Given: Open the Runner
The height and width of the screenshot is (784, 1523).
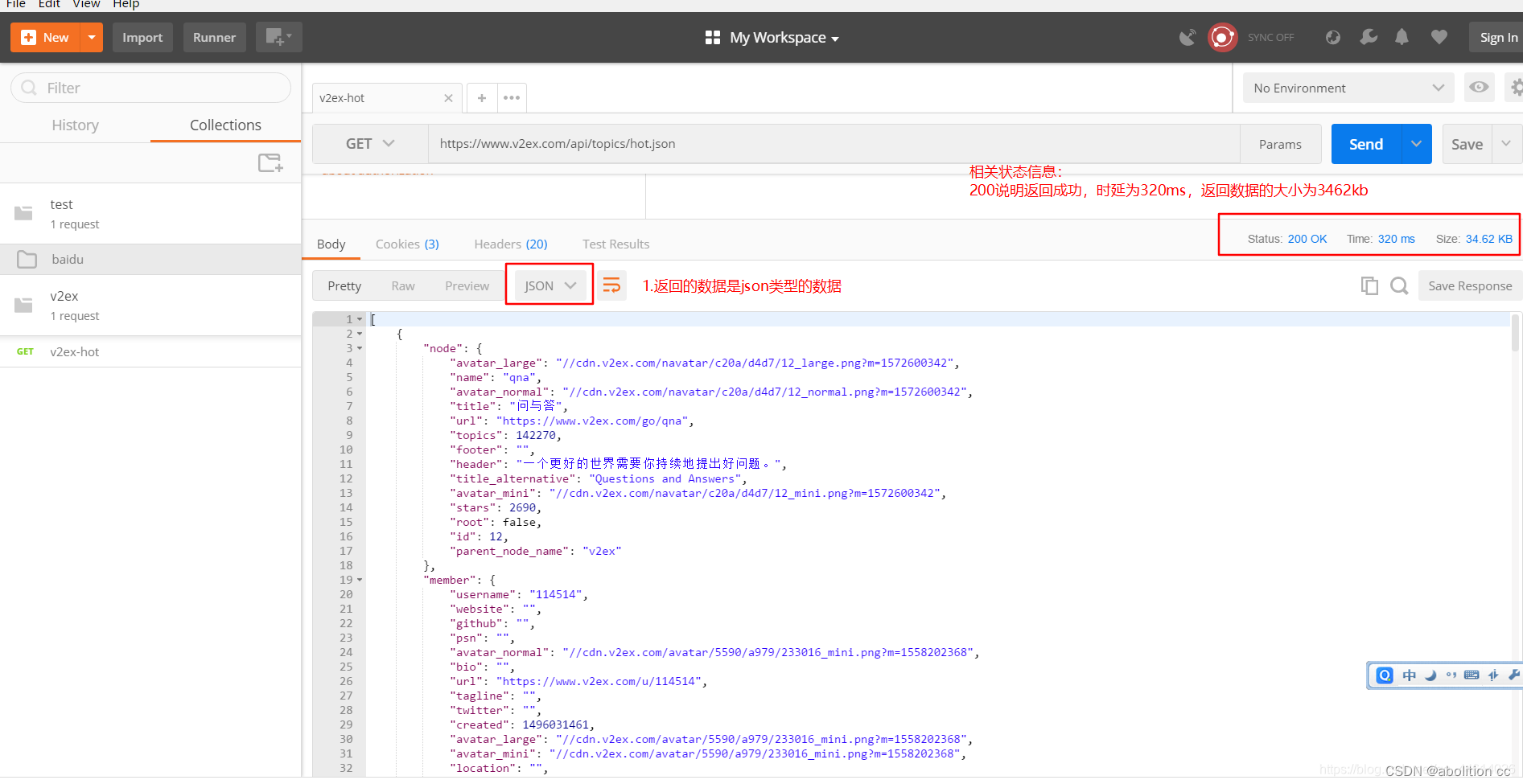Looking at the screenshot, I should click(x=214, y=37).
